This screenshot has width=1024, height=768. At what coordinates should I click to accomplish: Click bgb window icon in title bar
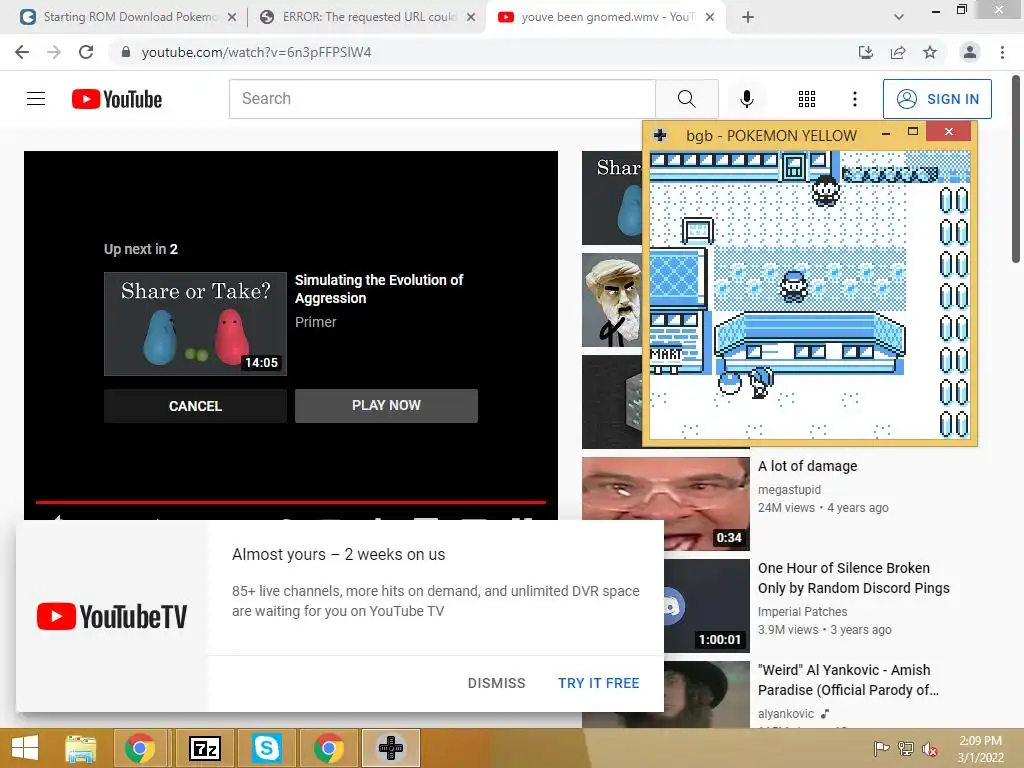tap(660, 135)
